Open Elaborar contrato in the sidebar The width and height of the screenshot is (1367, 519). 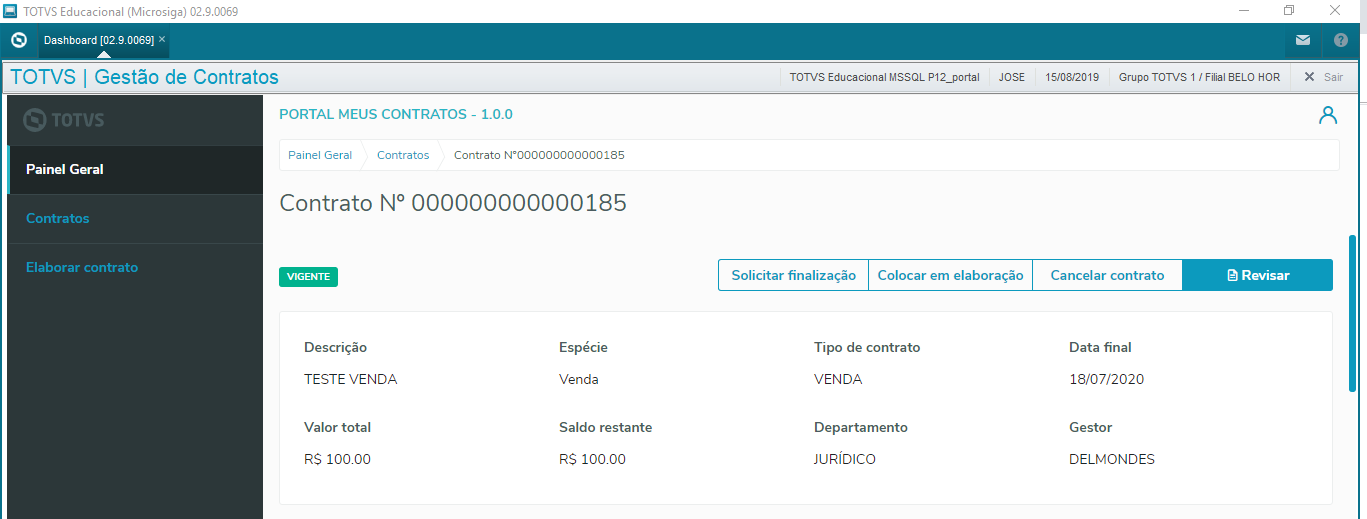(135, 268)
